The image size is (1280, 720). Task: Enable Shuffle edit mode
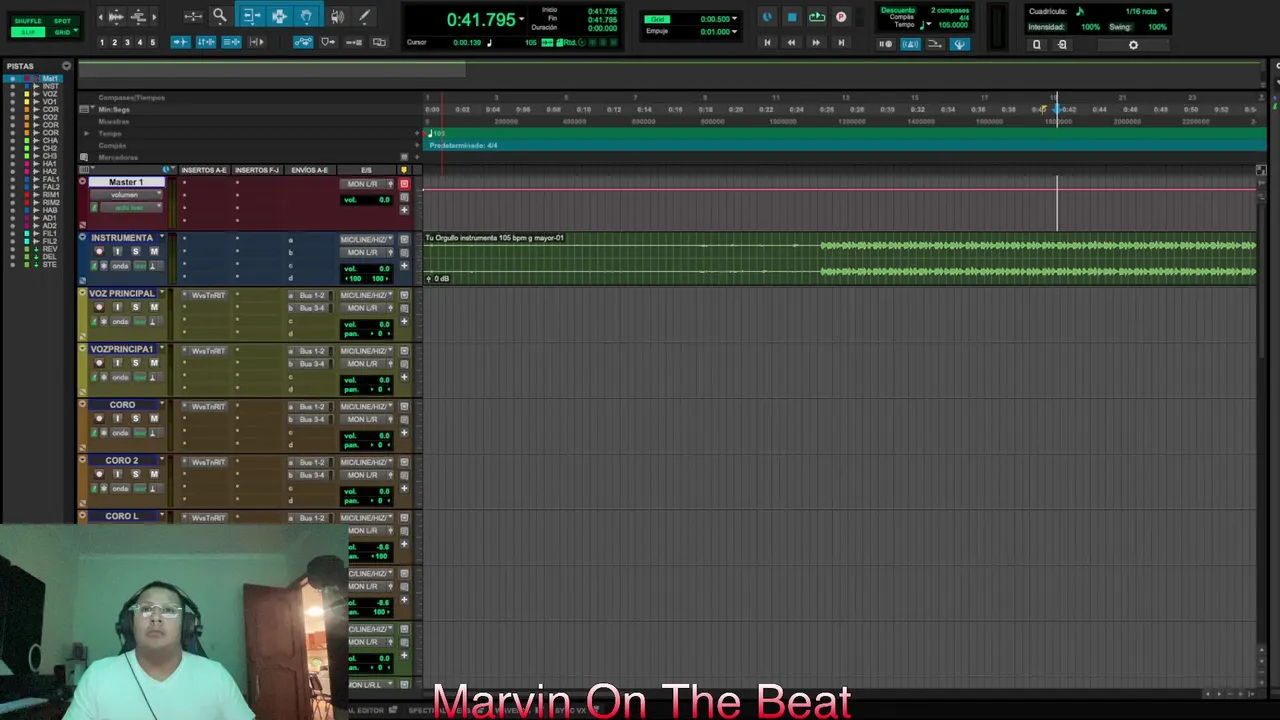coord(28,21)
